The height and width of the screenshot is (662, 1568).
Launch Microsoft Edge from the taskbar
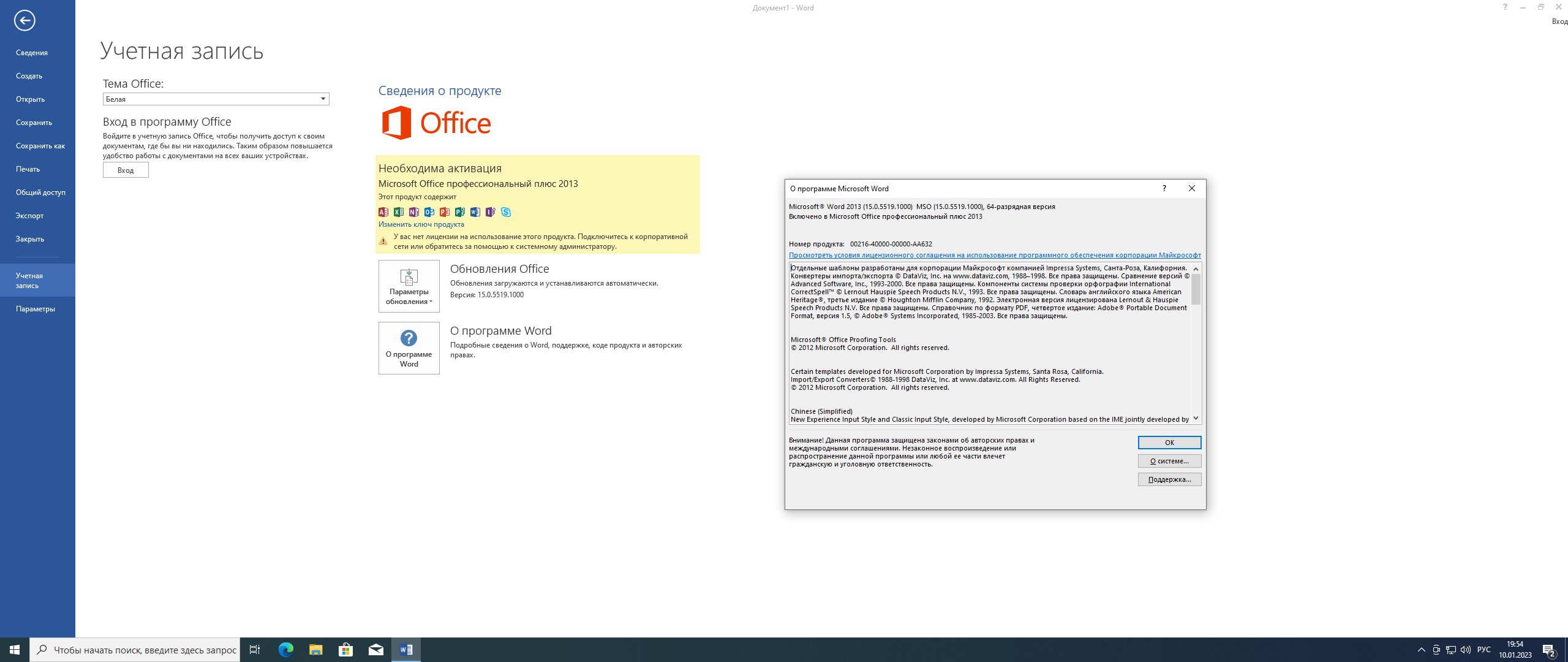click(x=285, y=650)
